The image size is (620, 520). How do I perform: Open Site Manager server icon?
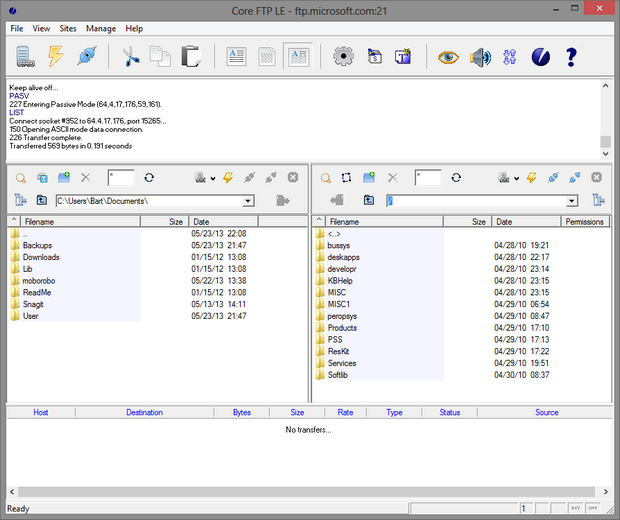25,56
